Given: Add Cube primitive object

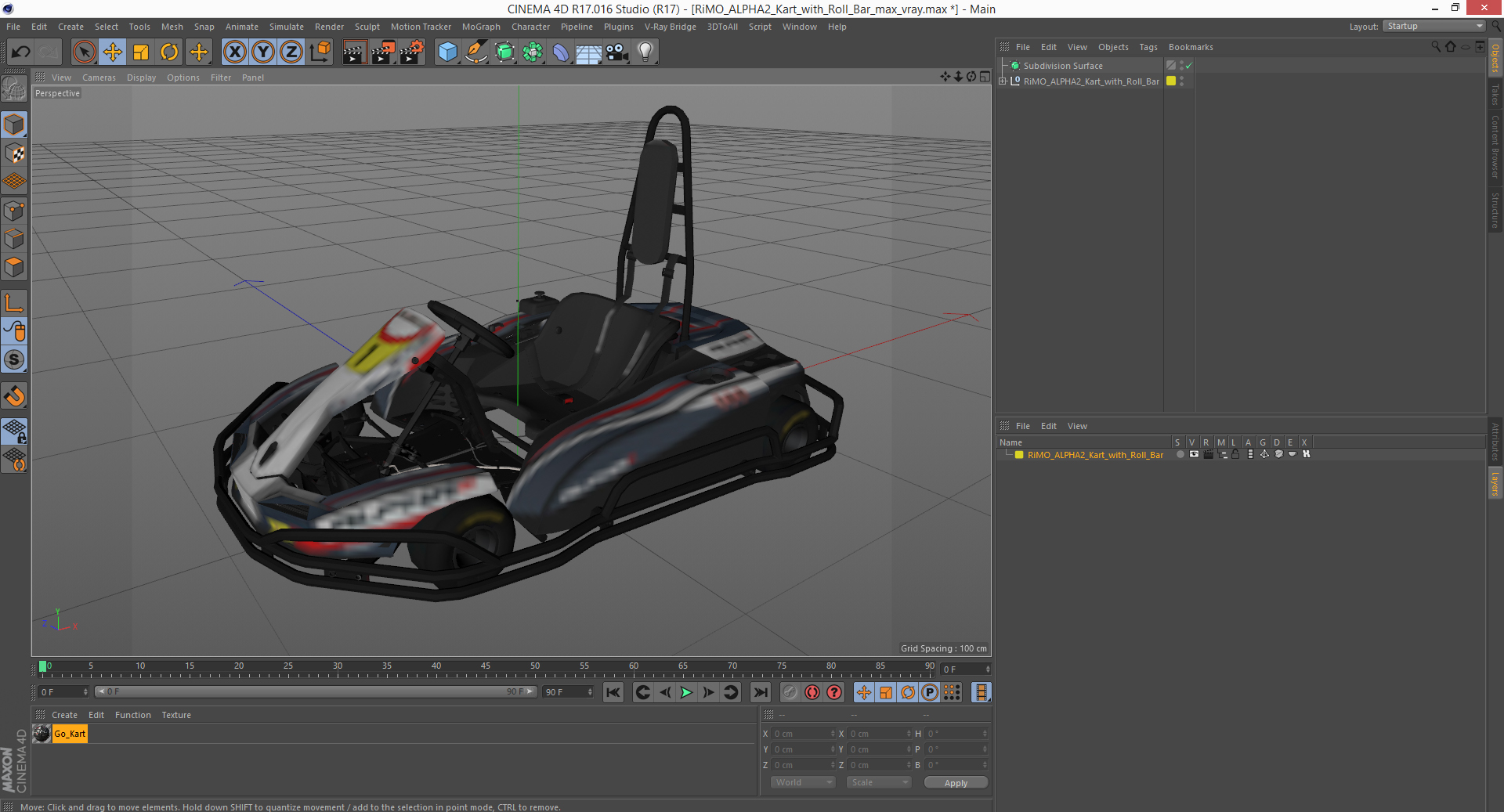Looking at the screenshot, I should tap(447, 52).
